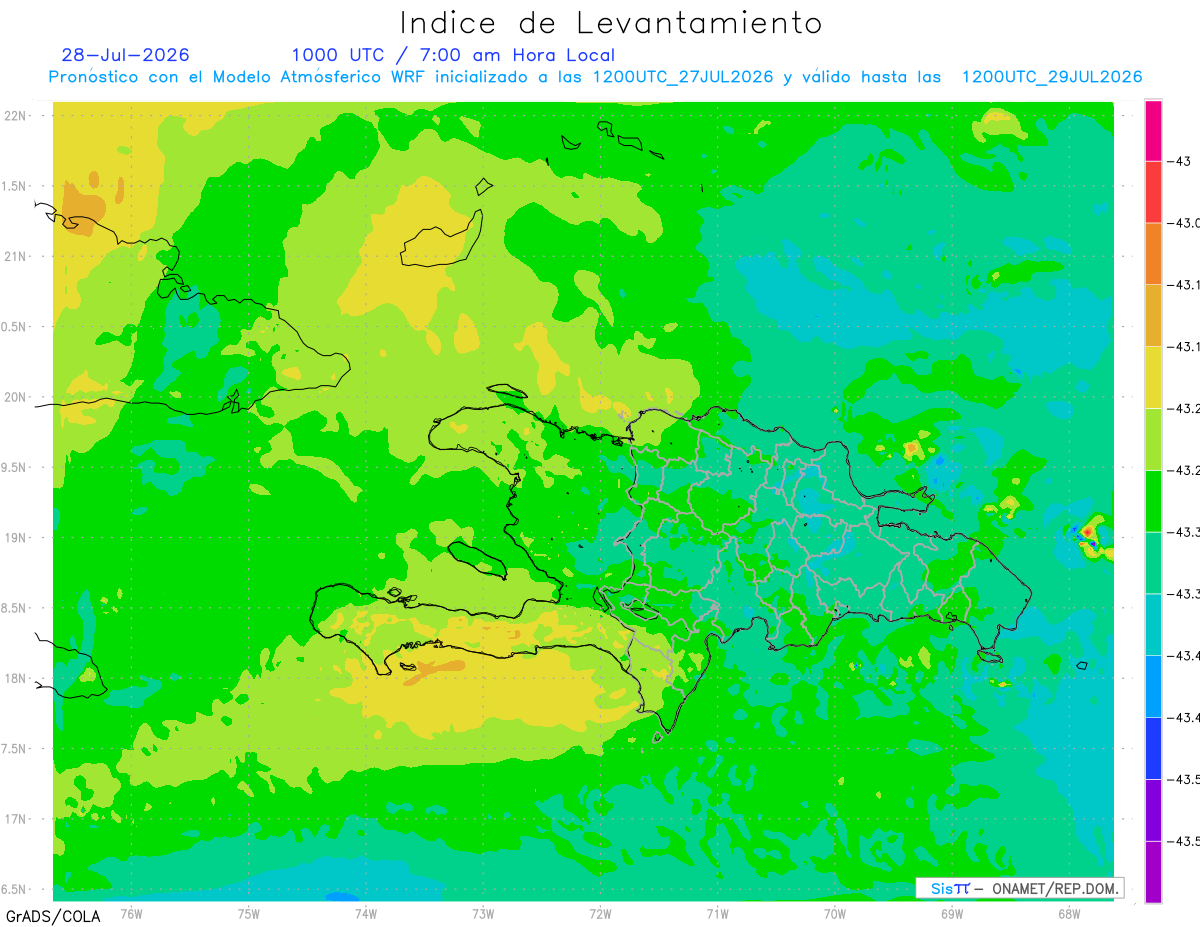Click the "ONAMET/REP.DOM." label
The height and width of the screenshot is (927, 1200).
click(x=1056, y=888)
